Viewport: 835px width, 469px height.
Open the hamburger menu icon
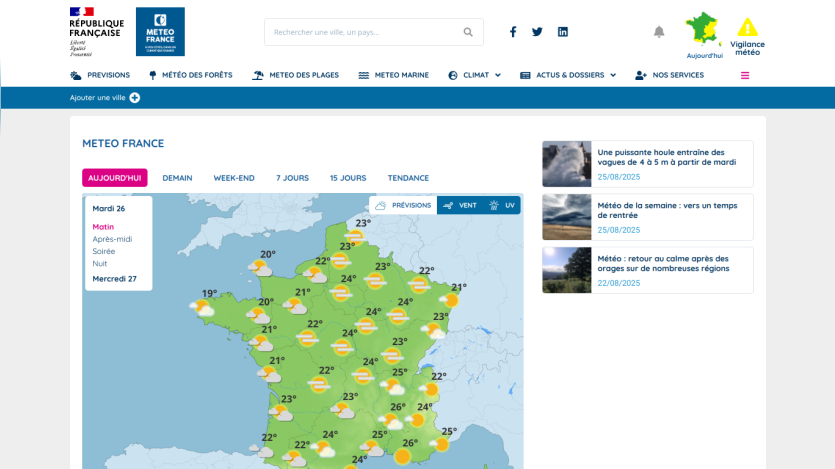click(745, 76)
